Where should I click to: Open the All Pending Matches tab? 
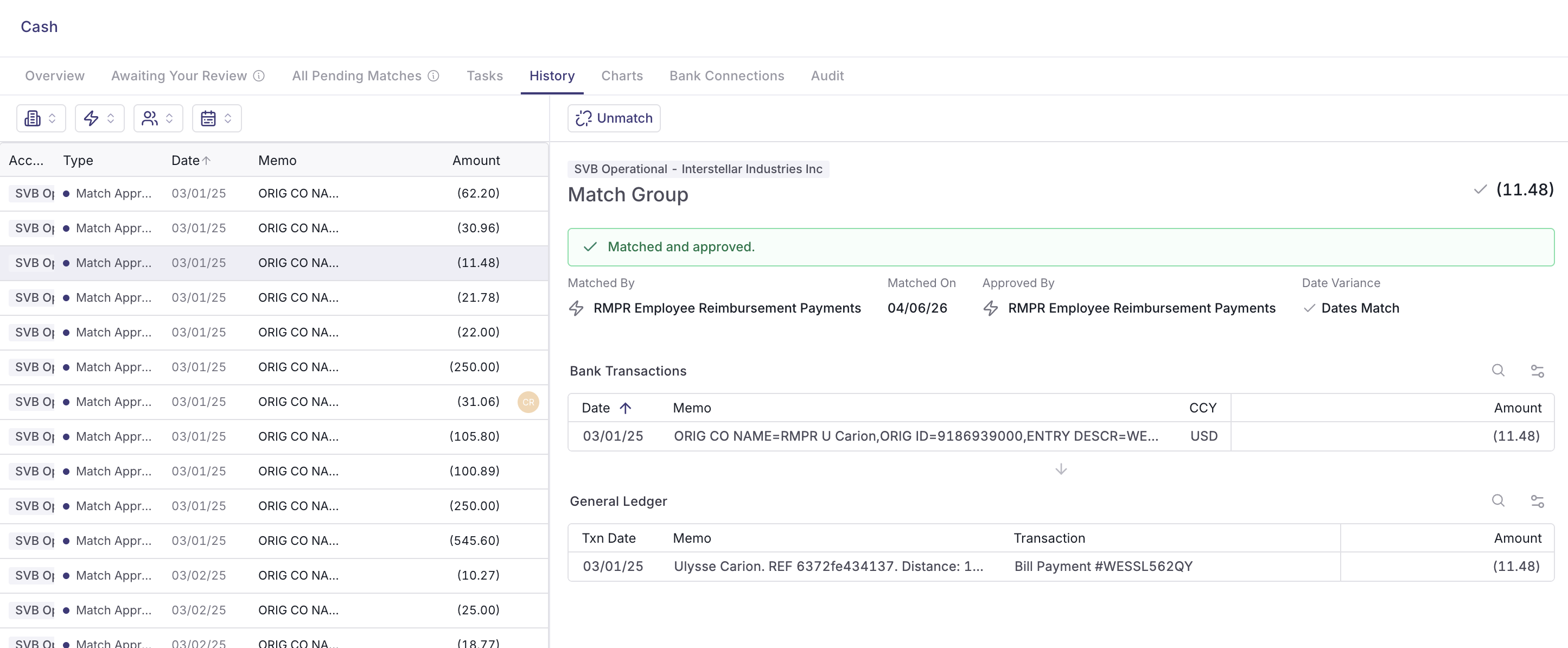point(356,75)
